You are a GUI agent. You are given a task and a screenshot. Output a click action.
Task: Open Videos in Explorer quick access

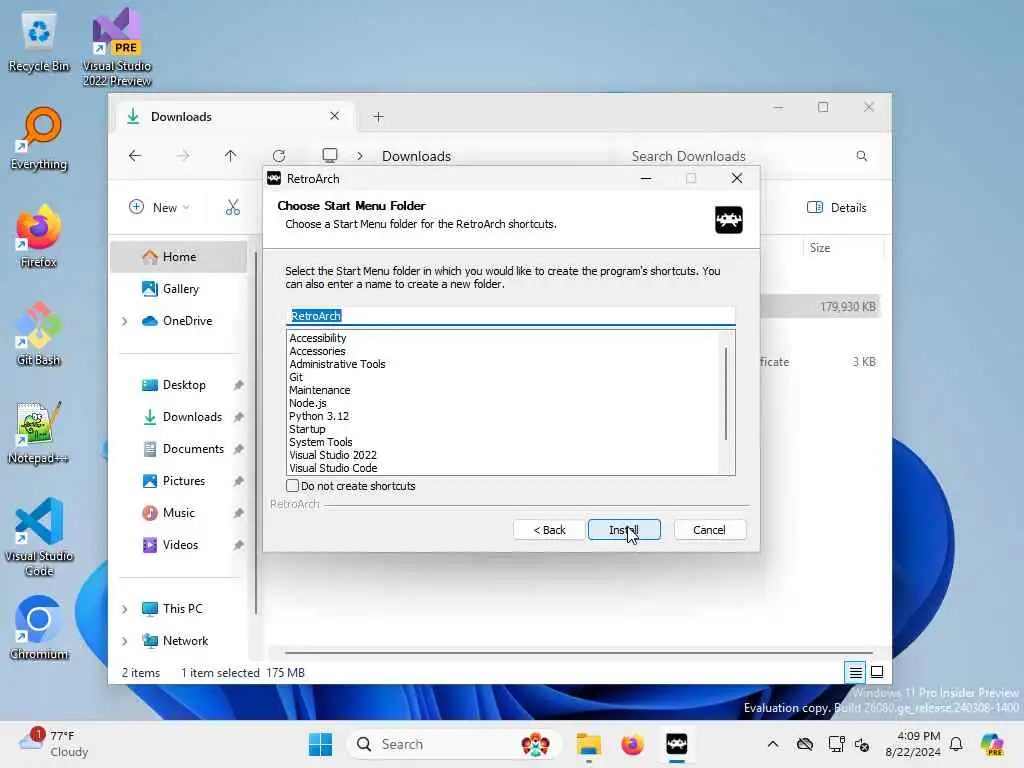click(x=180, y=545)
